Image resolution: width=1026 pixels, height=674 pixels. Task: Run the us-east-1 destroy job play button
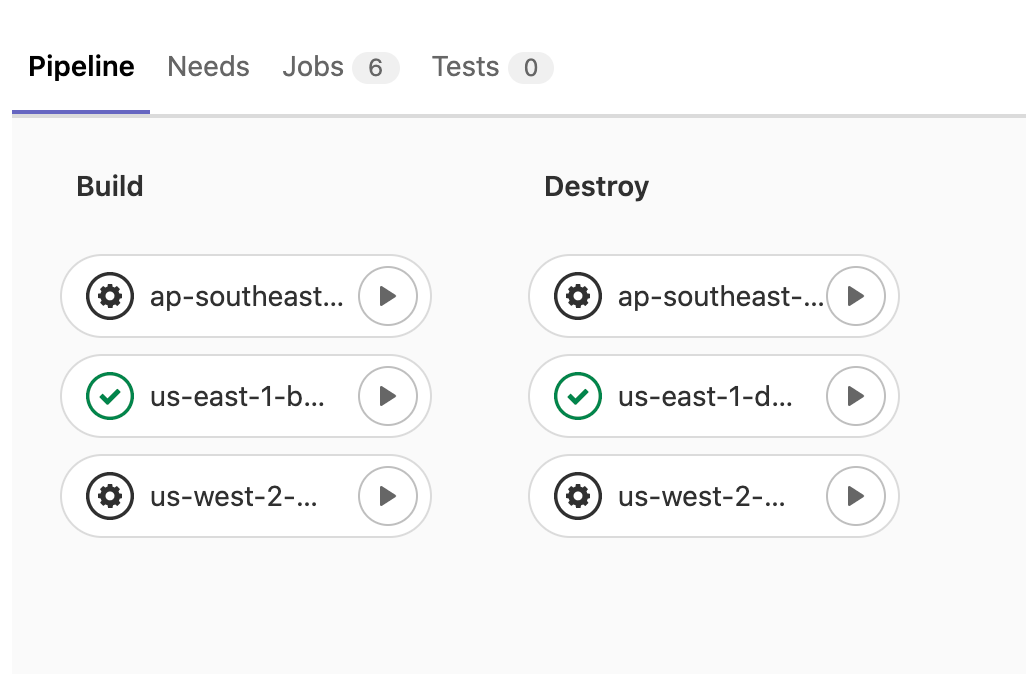point(856,396)
